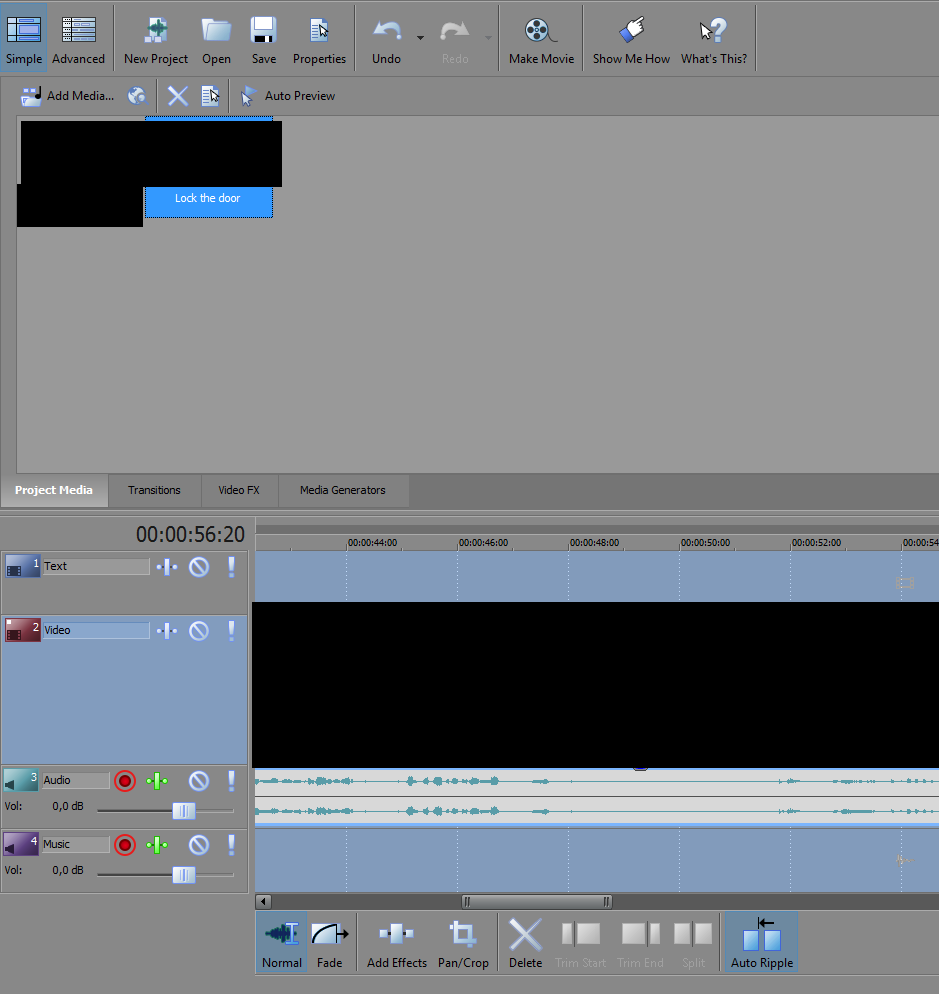Enable Auto Preview
This screenshot has height=994, width=939.
(288, 96)
